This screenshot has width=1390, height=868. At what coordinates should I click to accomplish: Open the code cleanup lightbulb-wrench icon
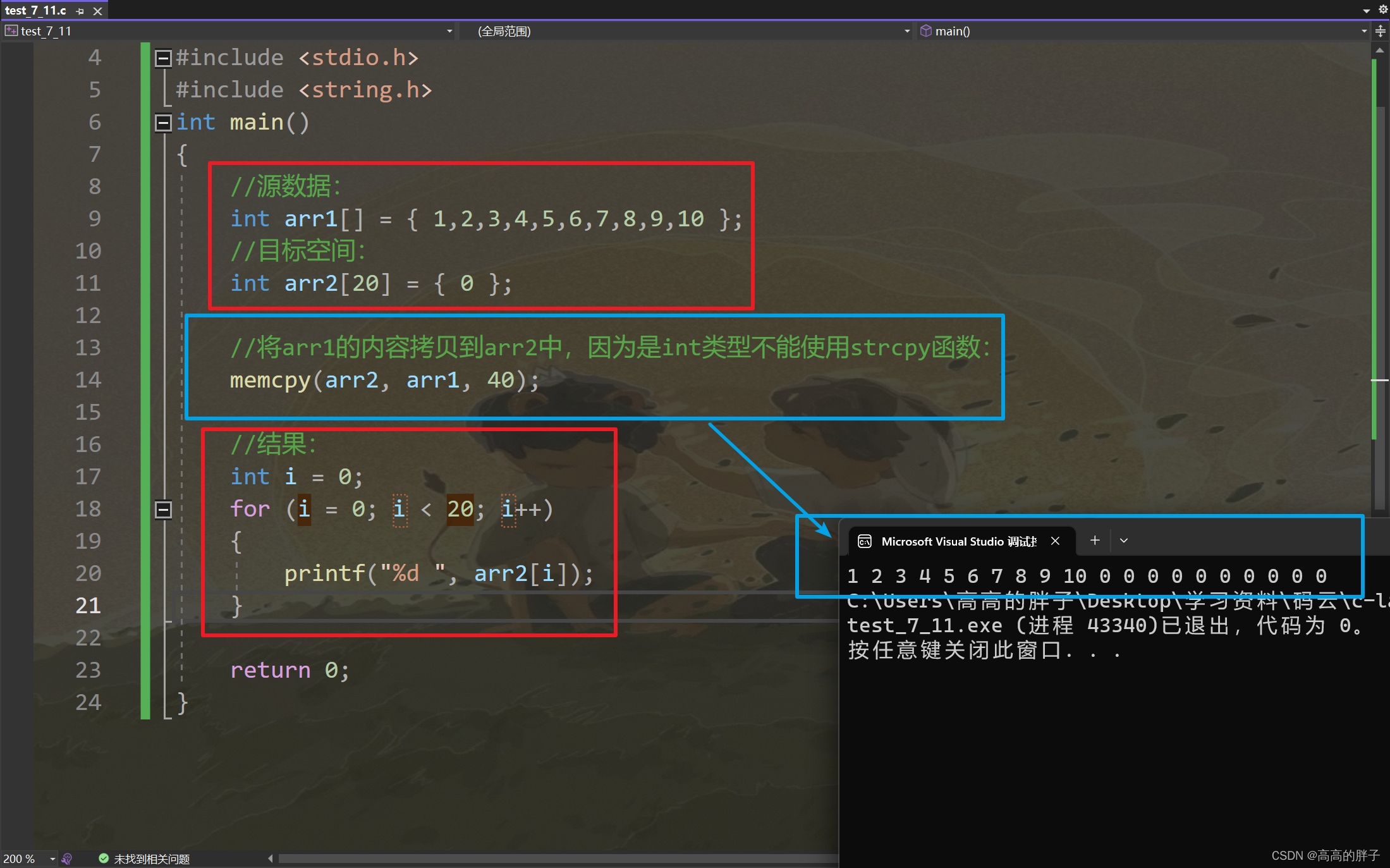pyautogui.click(x=67, y=859)
